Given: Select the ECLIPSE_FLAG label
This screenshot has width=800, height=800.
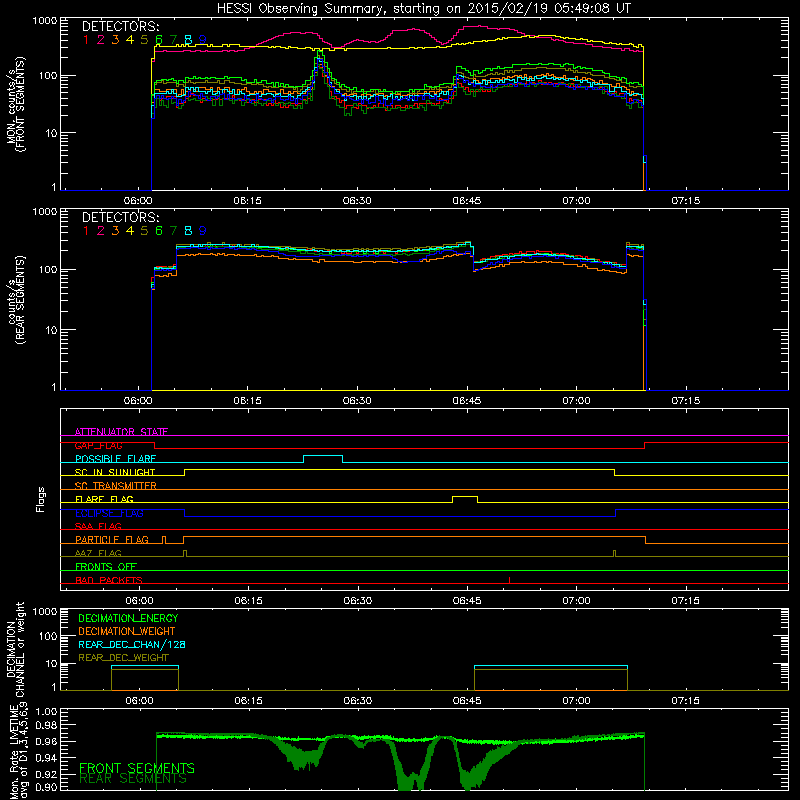Looking at the screenshot, I should (109, 513).
